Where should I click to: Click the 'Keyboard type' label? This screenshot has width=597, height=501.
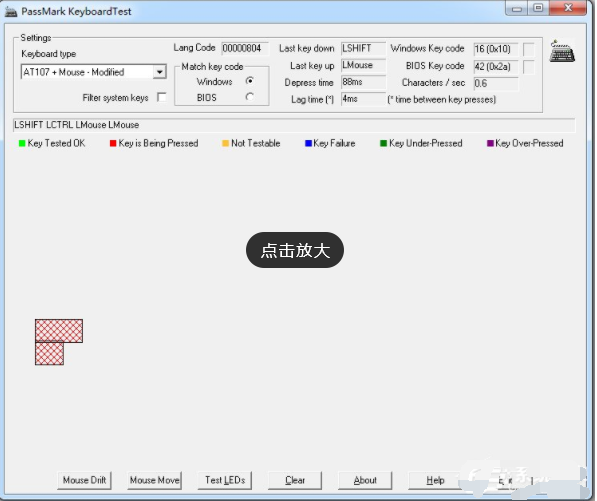(48, 54)
